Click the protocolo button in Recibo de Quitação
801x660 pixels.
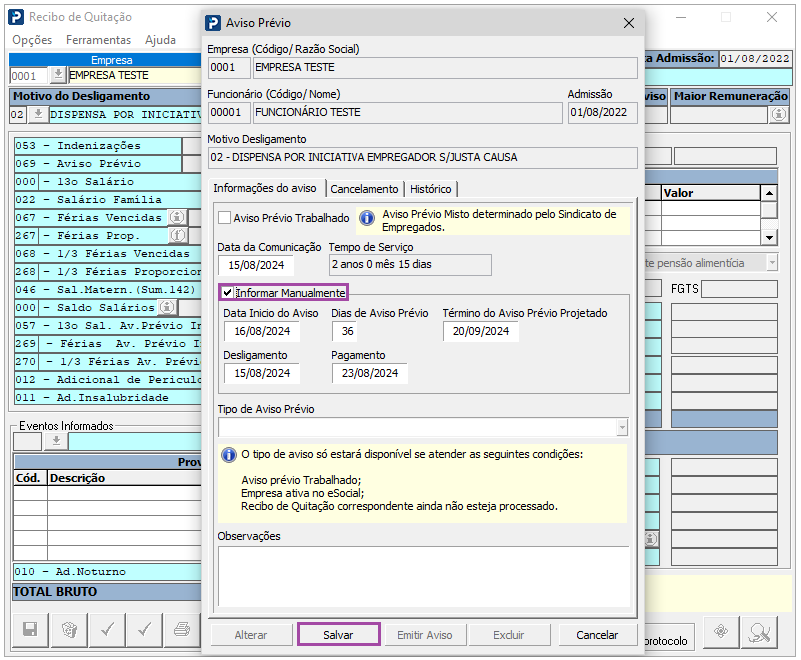(x=670, y=636)
